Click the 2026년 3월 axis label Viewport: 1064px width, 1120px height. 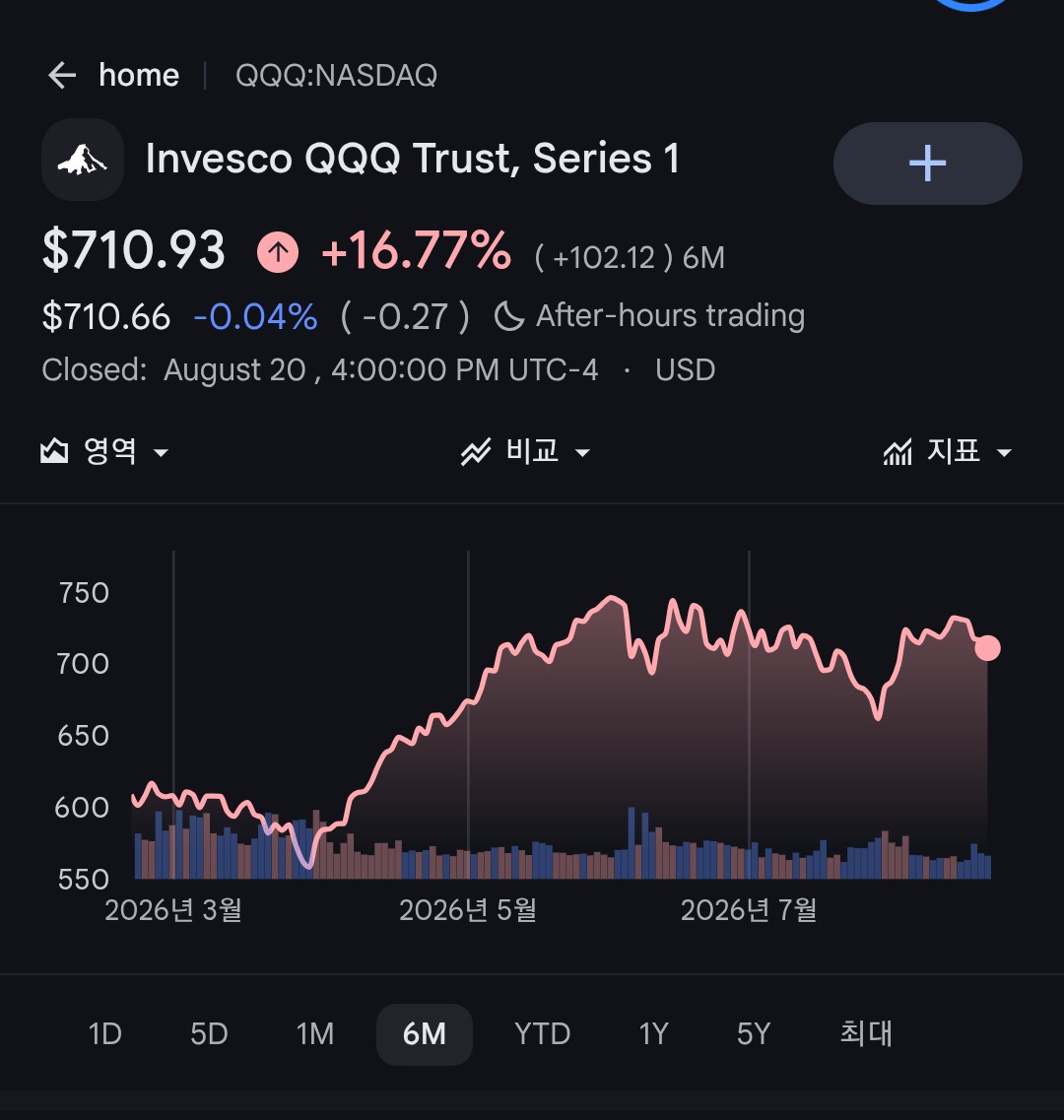173,910
